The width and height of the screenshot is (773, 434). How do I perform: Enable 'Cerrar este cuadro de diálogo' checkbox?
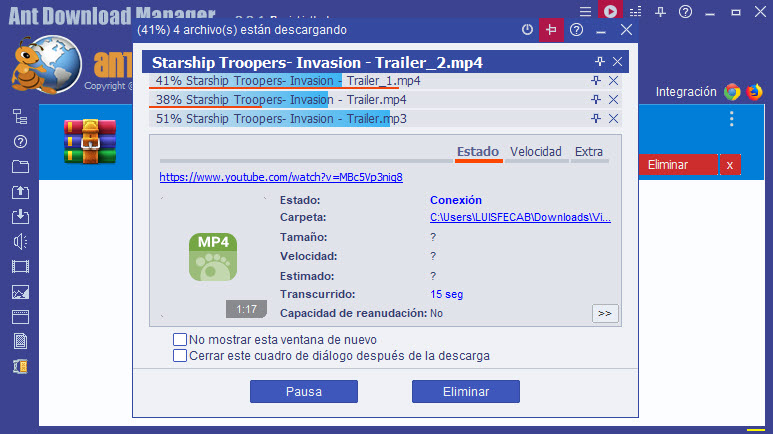pyautogui.click(x=180, y=356)
